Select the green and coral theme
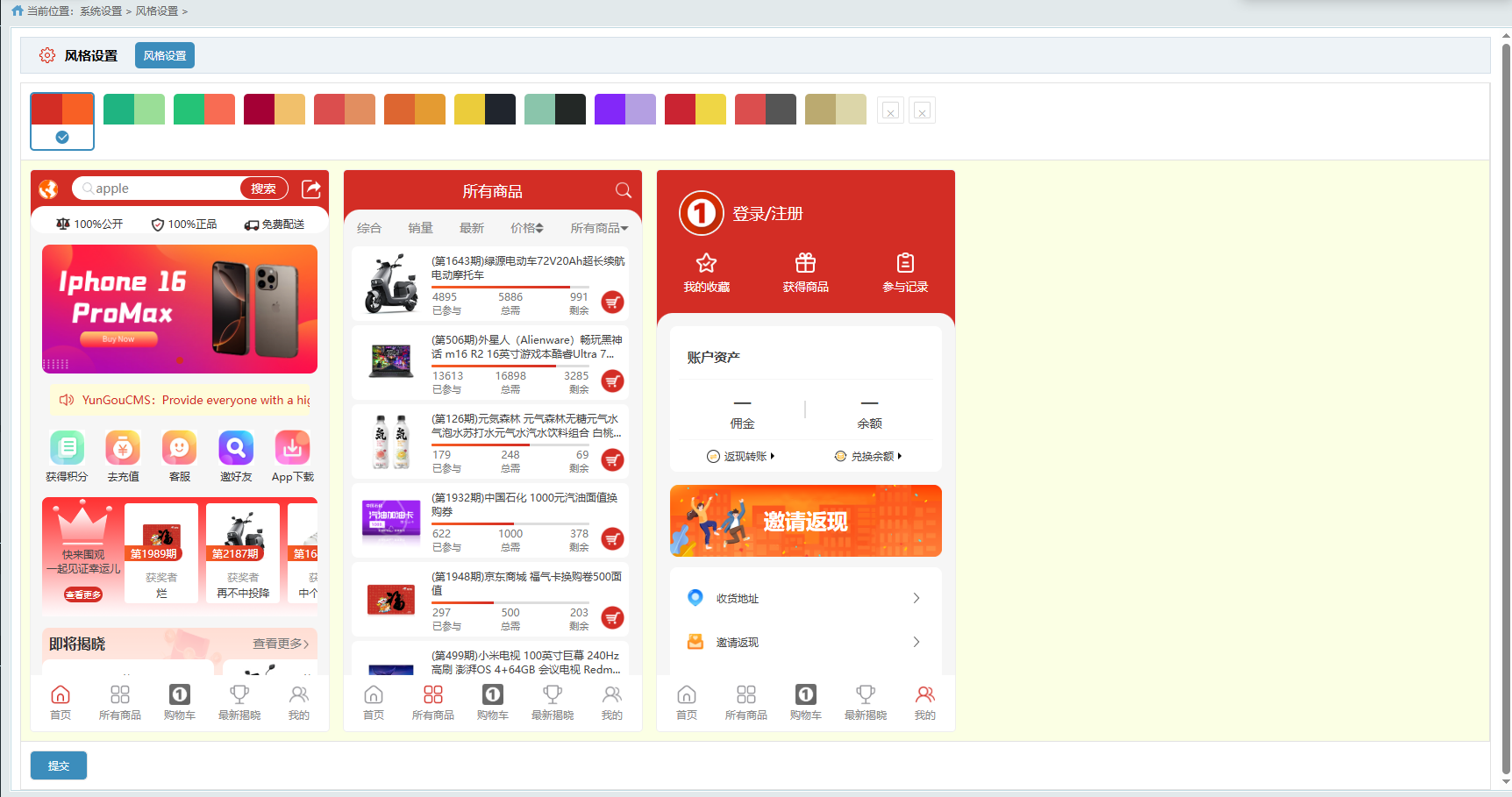The width and height of the screenshot is (1512, 797). [x=204, y=110]
